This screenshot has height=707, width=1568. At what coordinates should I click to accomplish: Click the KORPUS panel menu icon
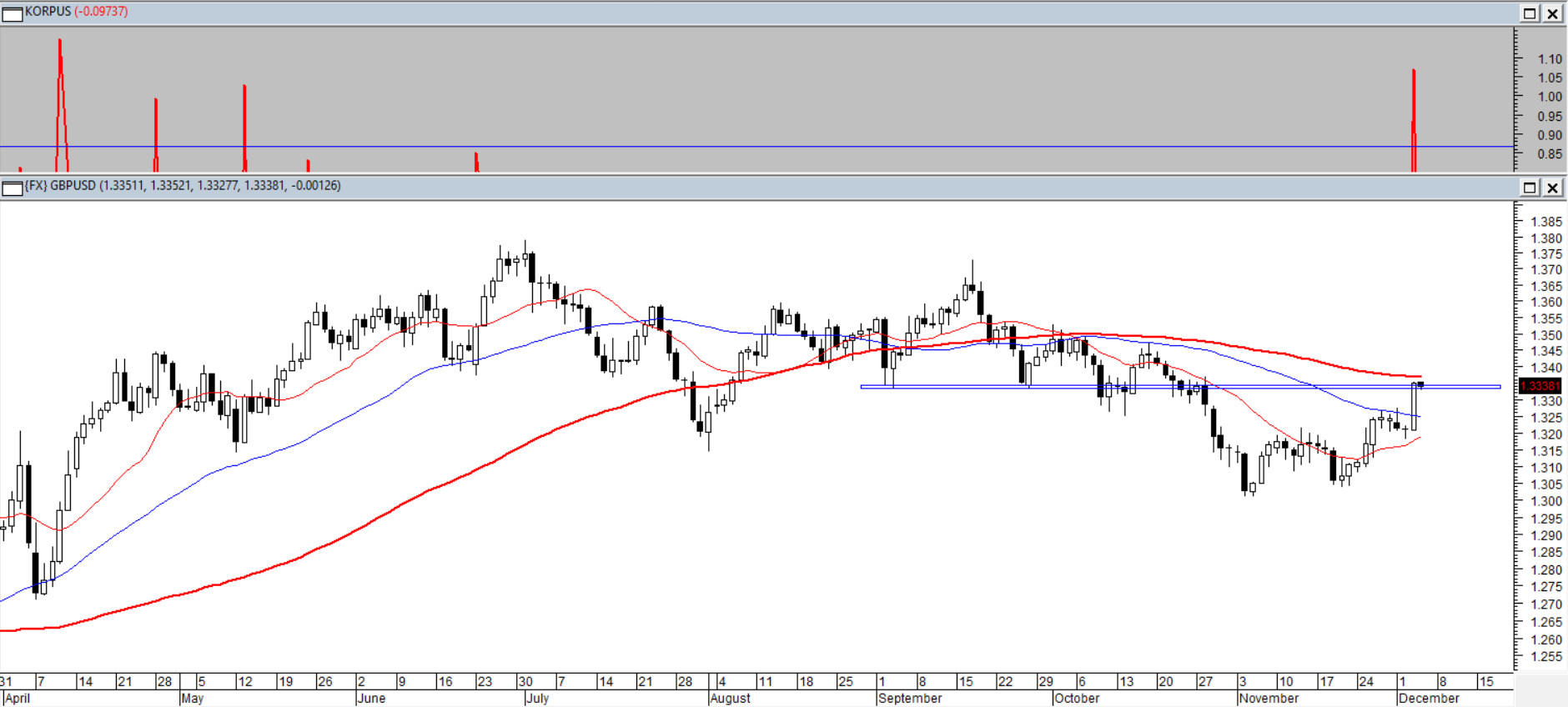(12, 13)
